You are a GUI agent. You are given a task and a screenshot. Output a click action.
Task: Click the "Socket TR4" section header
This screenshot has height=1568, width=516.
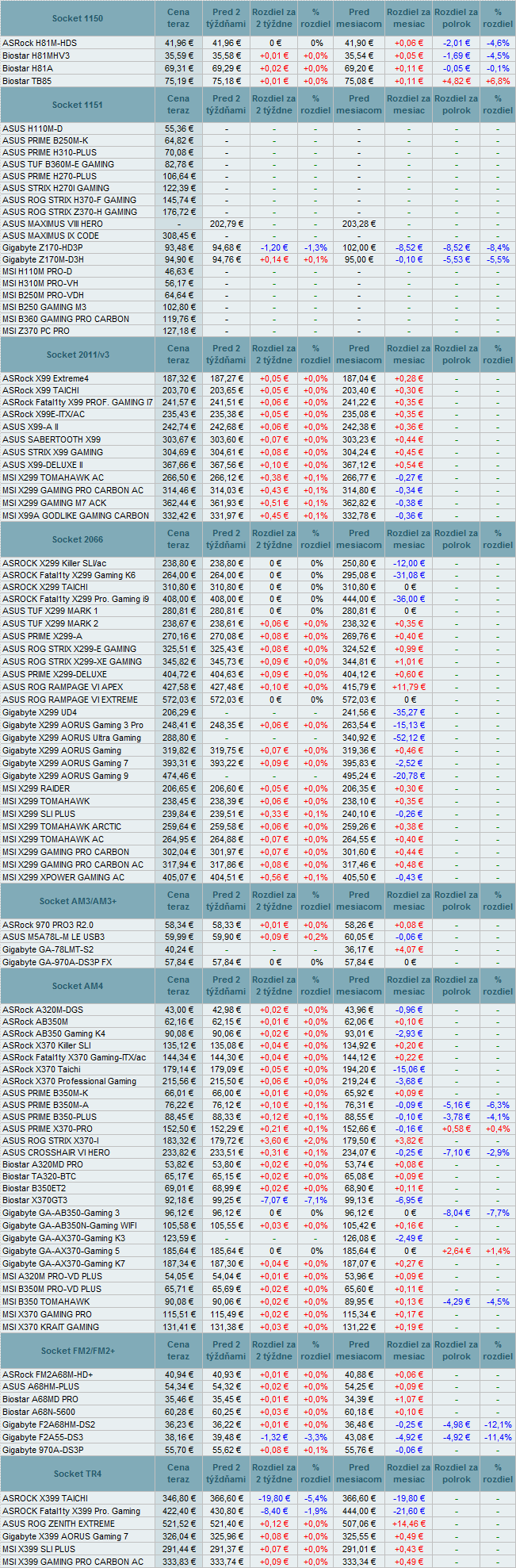[78, 1474]
